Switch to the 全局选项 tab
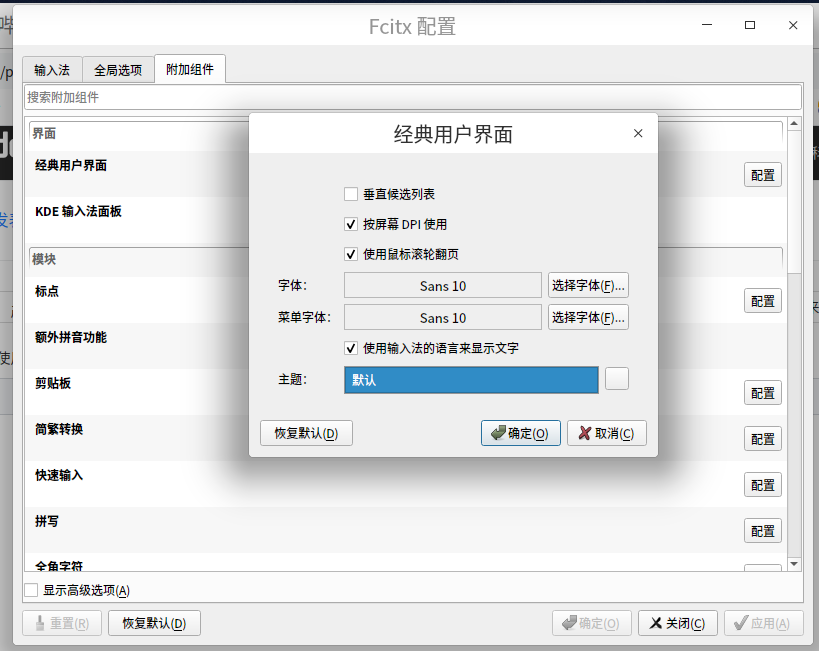Viewport: 819px width, 651px height. click(x=117, y=69)
